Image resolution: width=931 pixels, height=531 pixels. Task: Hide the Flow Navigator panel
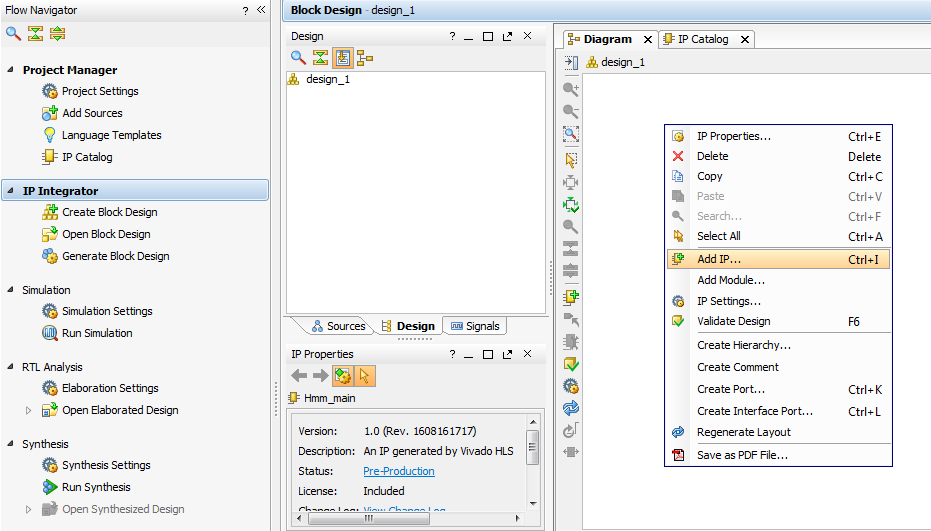tap(261, 10)
